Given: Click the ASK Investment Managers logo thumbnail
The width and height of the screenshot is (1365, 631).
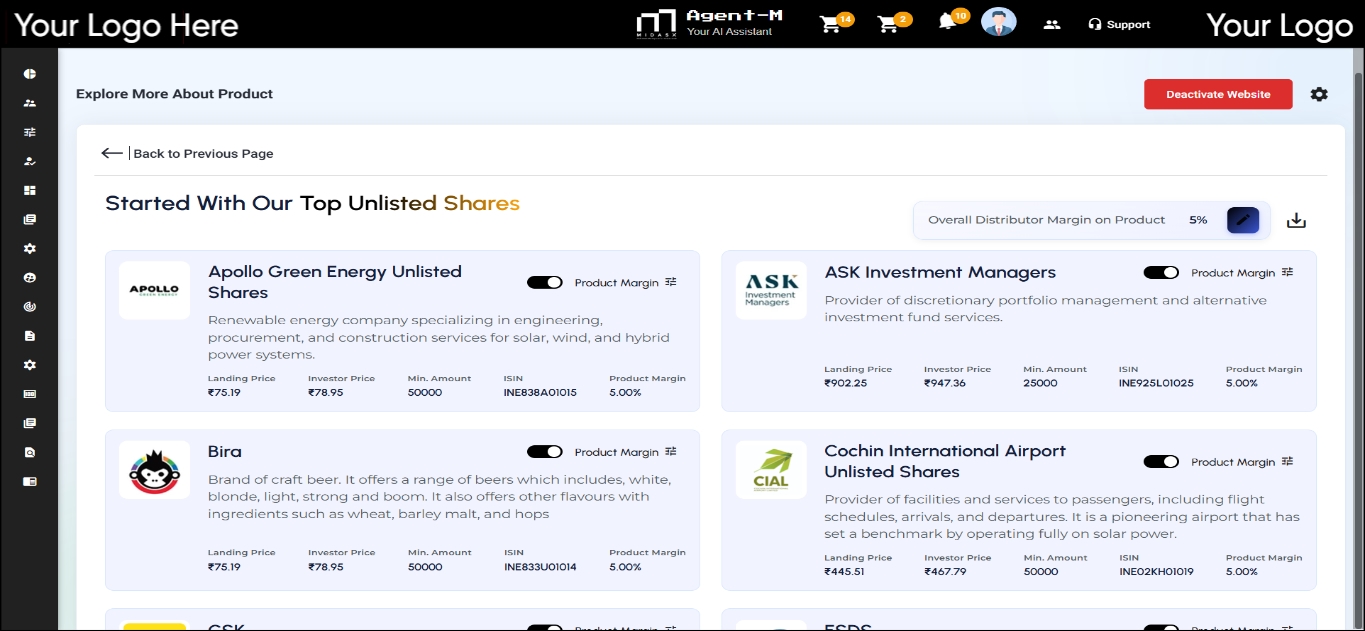Looking at the screenshot, I should [771, 290].
